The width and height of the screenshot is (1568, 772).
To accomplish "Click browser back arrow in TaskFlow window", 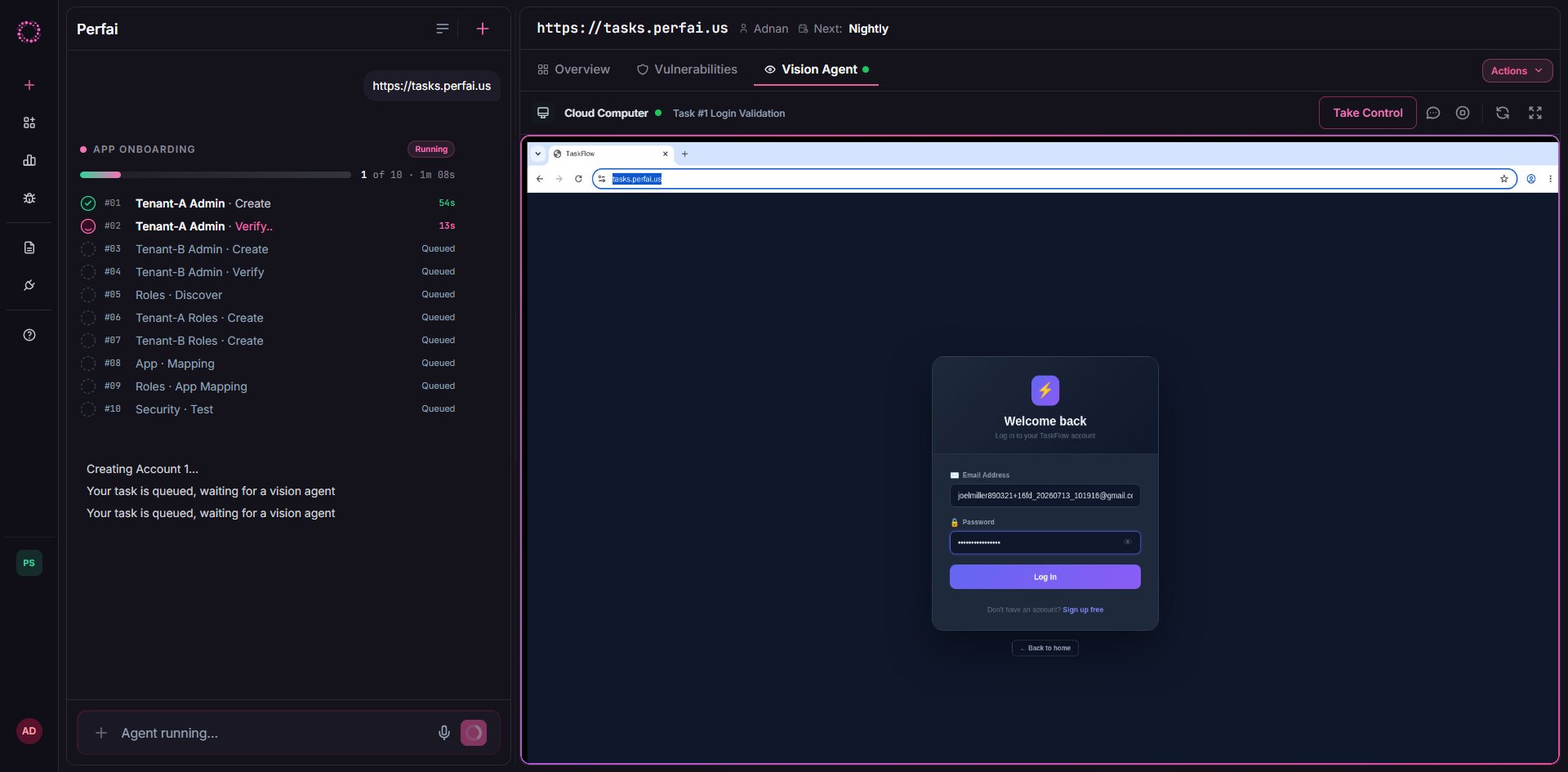I will coord(540,179).
